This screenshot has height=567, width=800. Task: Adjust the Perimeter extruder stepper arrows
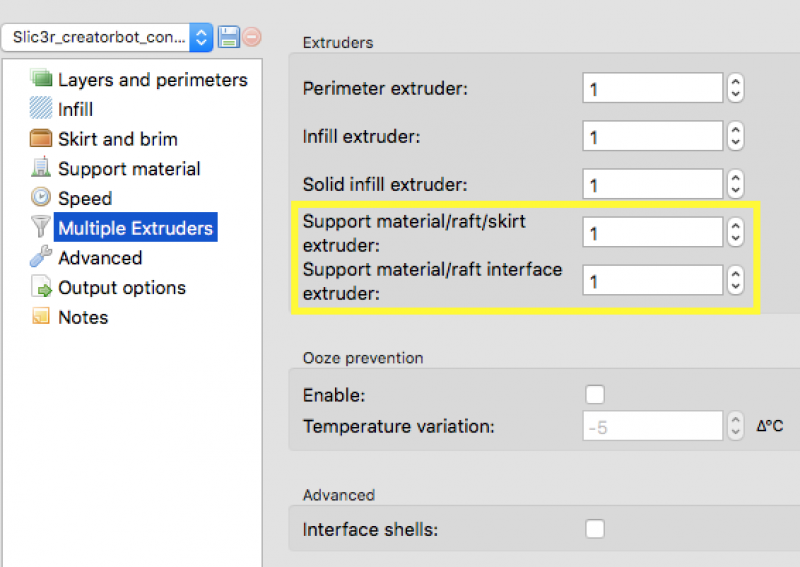pos(736,88)
